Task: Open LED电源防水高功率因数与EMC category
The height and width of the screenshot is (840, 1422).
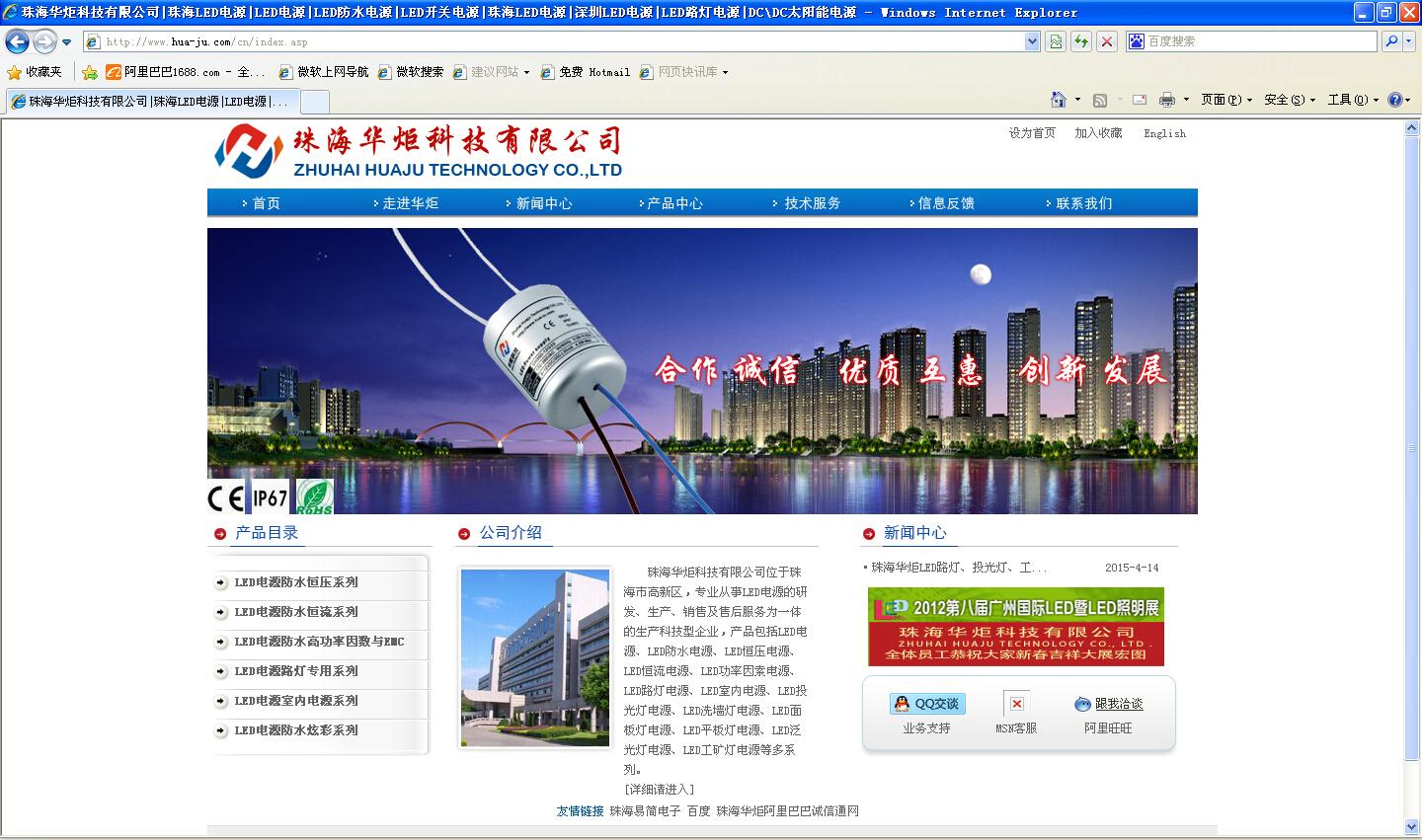Action: (x=319, y=642)
